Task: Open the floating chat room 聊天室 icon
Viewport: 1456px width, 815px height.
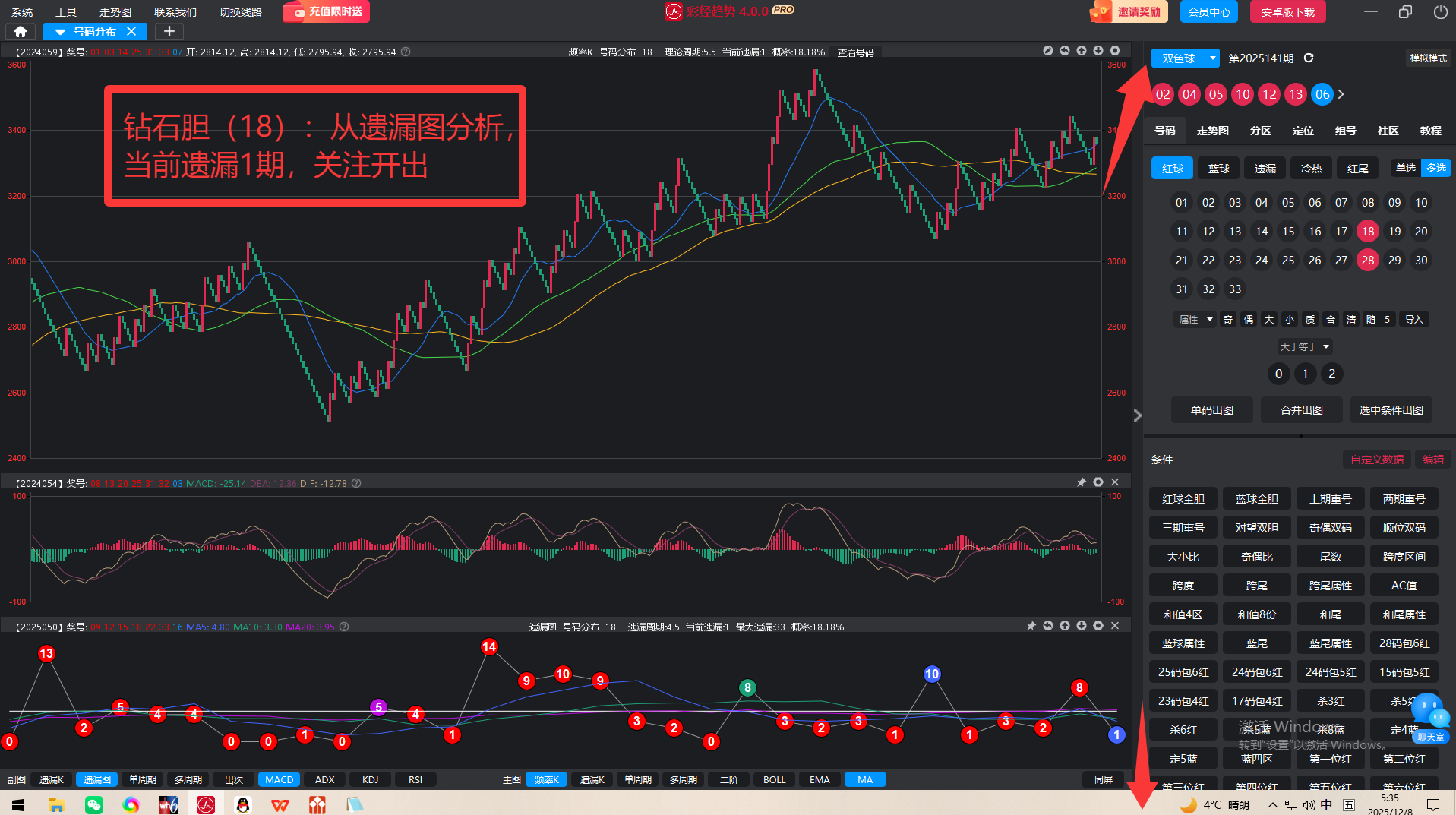Action: (x=1429, y=718)
